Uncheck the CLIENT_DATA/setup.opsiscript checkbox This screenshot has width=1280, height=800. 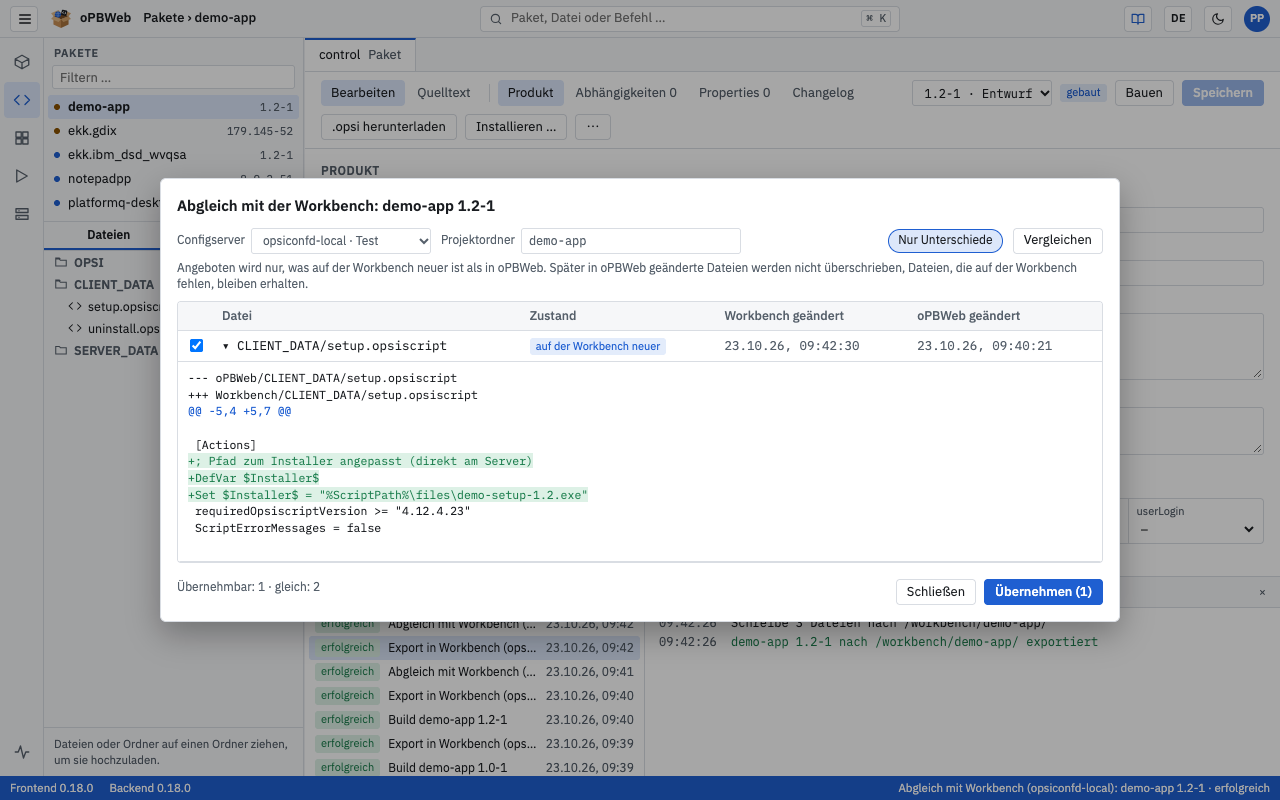[x=197, y=346]
